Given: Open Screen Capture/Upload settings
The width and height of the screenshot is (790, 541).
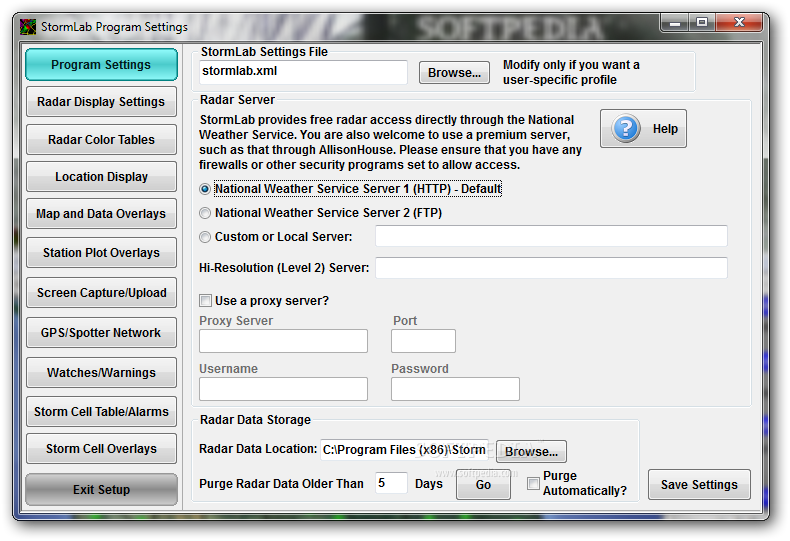Looking at the screenshot, I should click(101, 293).
